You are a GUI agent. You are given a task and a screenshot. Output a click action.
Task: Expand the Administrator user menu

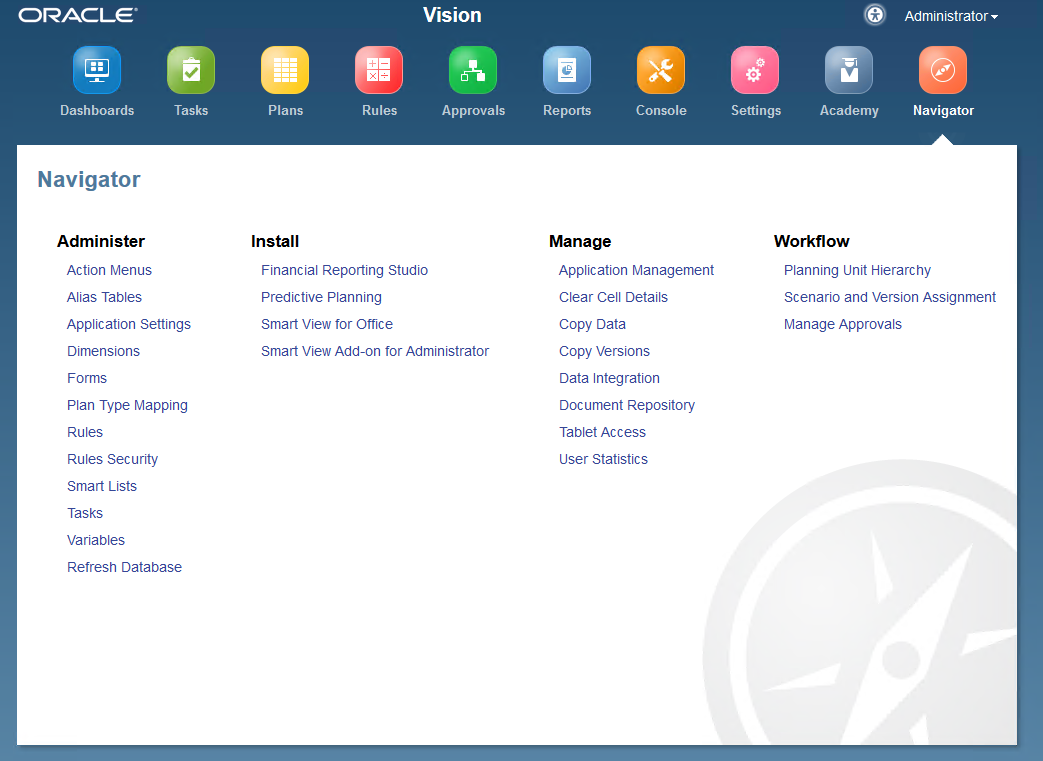click(x=951, y=16)
